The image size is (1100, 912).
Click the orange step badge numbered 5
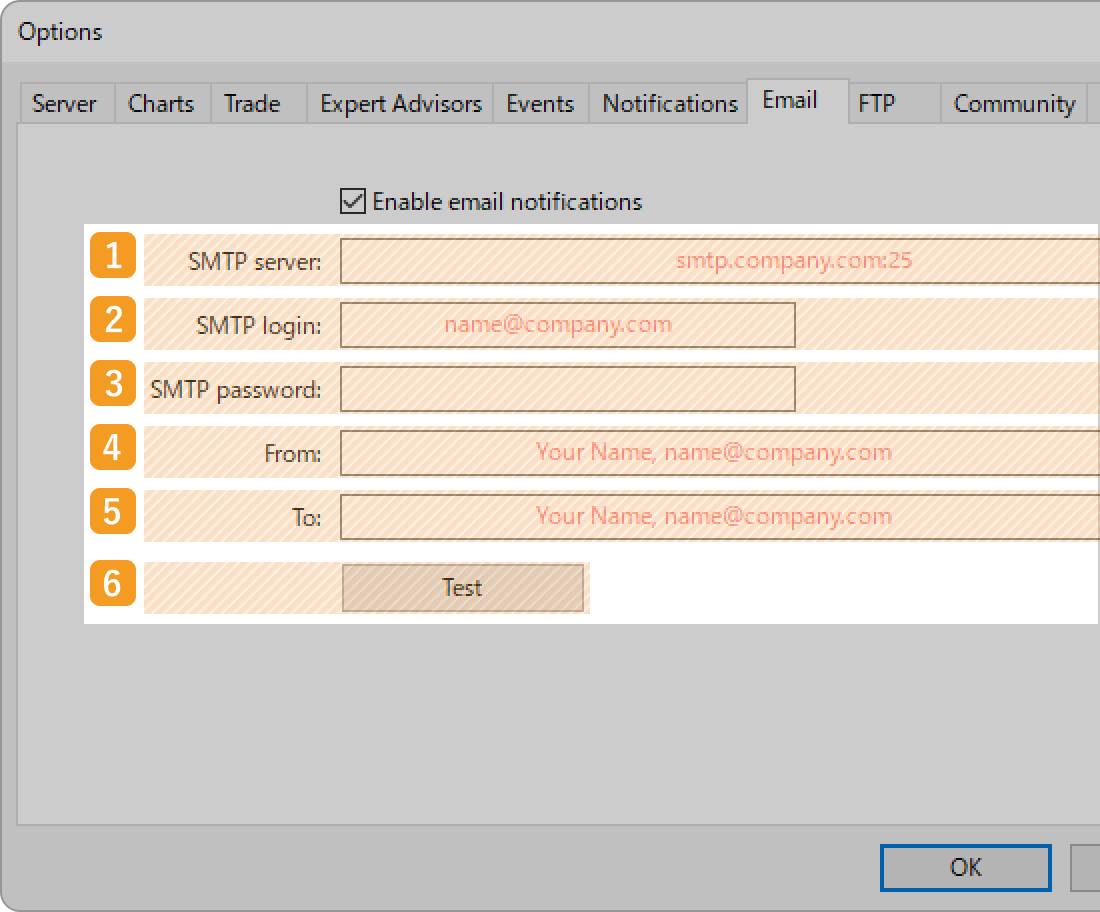112,512
